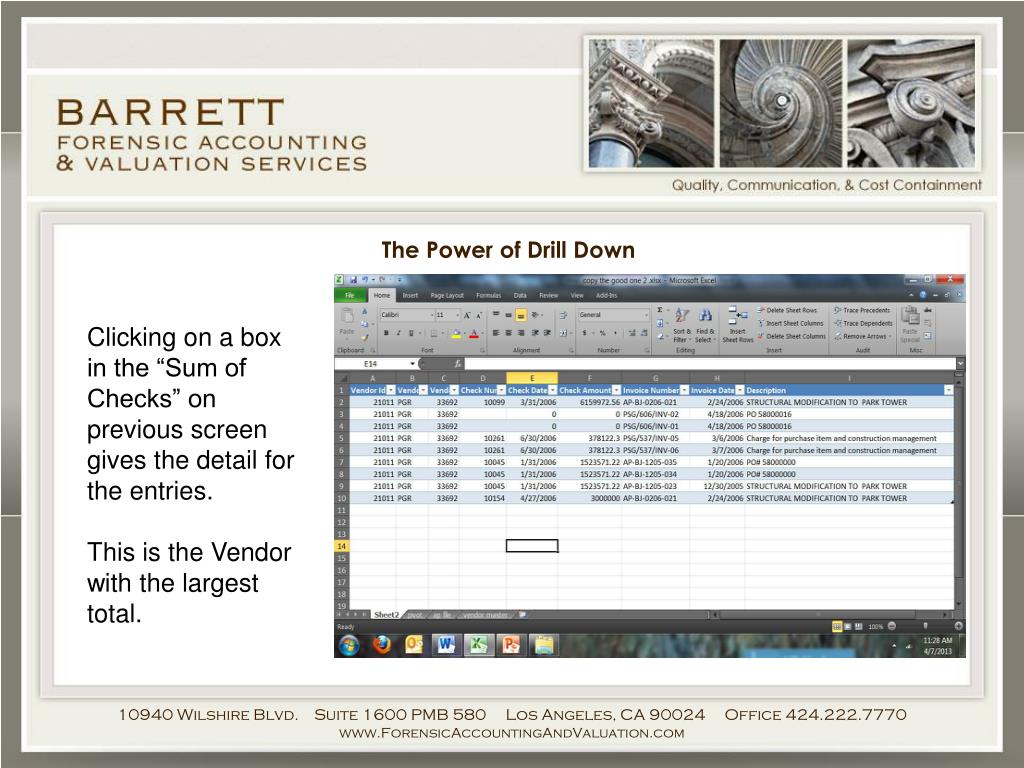Switch to the Review tab
Viewport: 1024px width, 768px height.
coord(549,295)
